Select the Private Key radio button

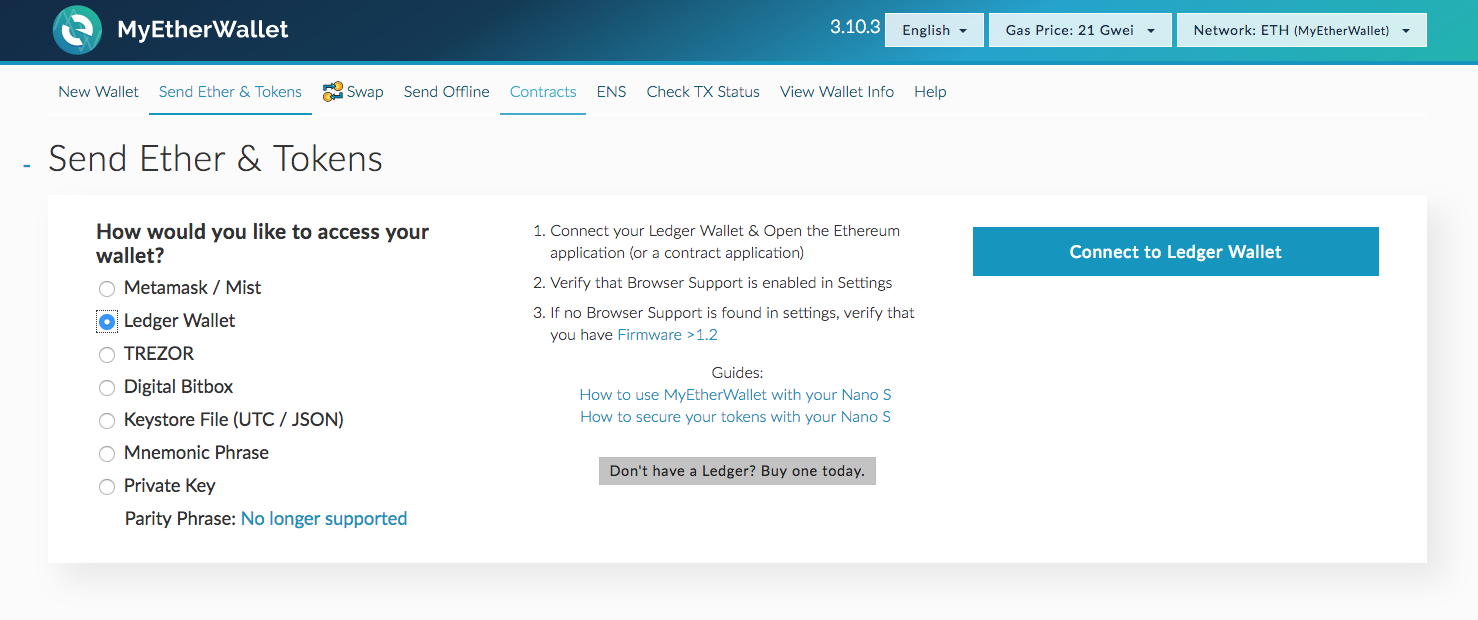pyautogui.click(x=107, y=487)
